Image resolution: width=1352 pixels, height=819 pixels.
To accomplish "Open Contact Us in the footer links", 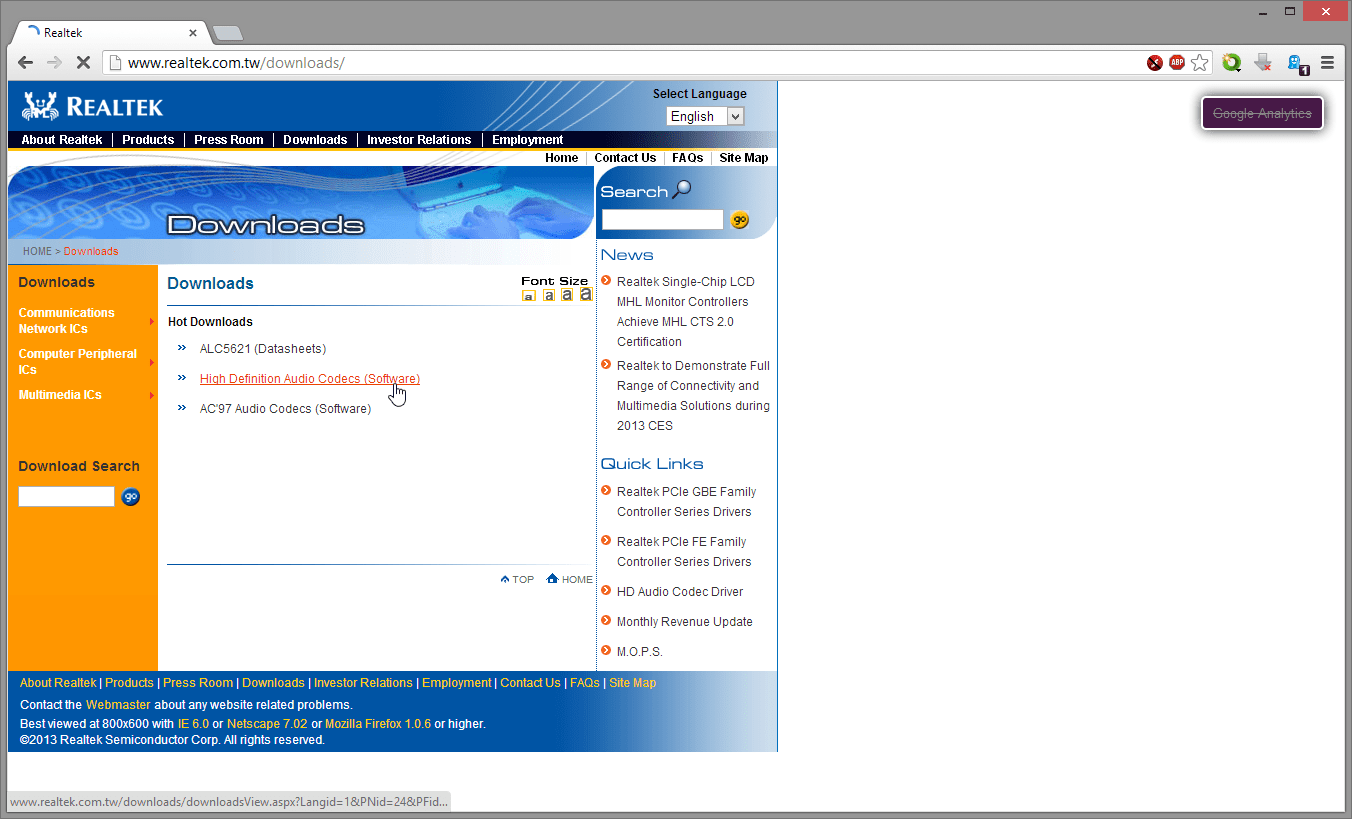I will click(530, 683).
